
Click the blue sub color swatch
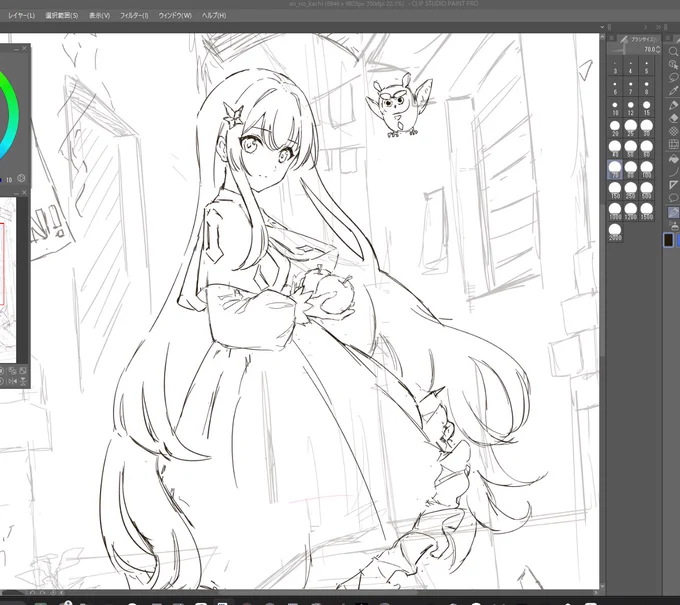[677, 240]
